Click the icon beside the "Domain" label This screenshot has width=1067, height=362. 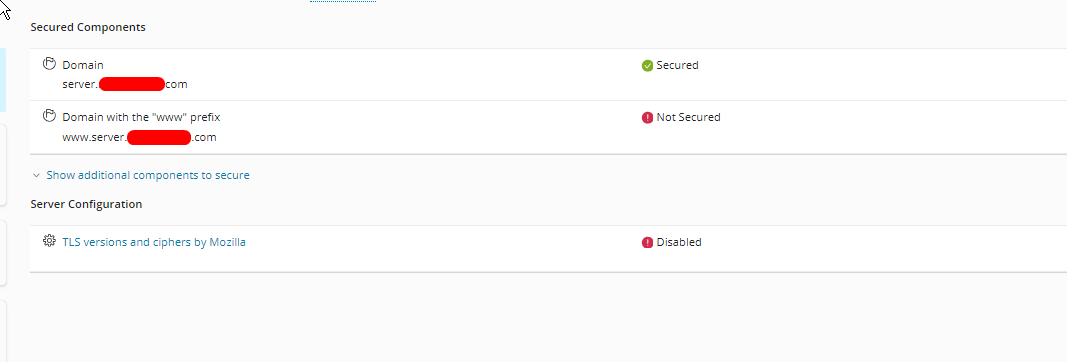click(x=49, y=64)
